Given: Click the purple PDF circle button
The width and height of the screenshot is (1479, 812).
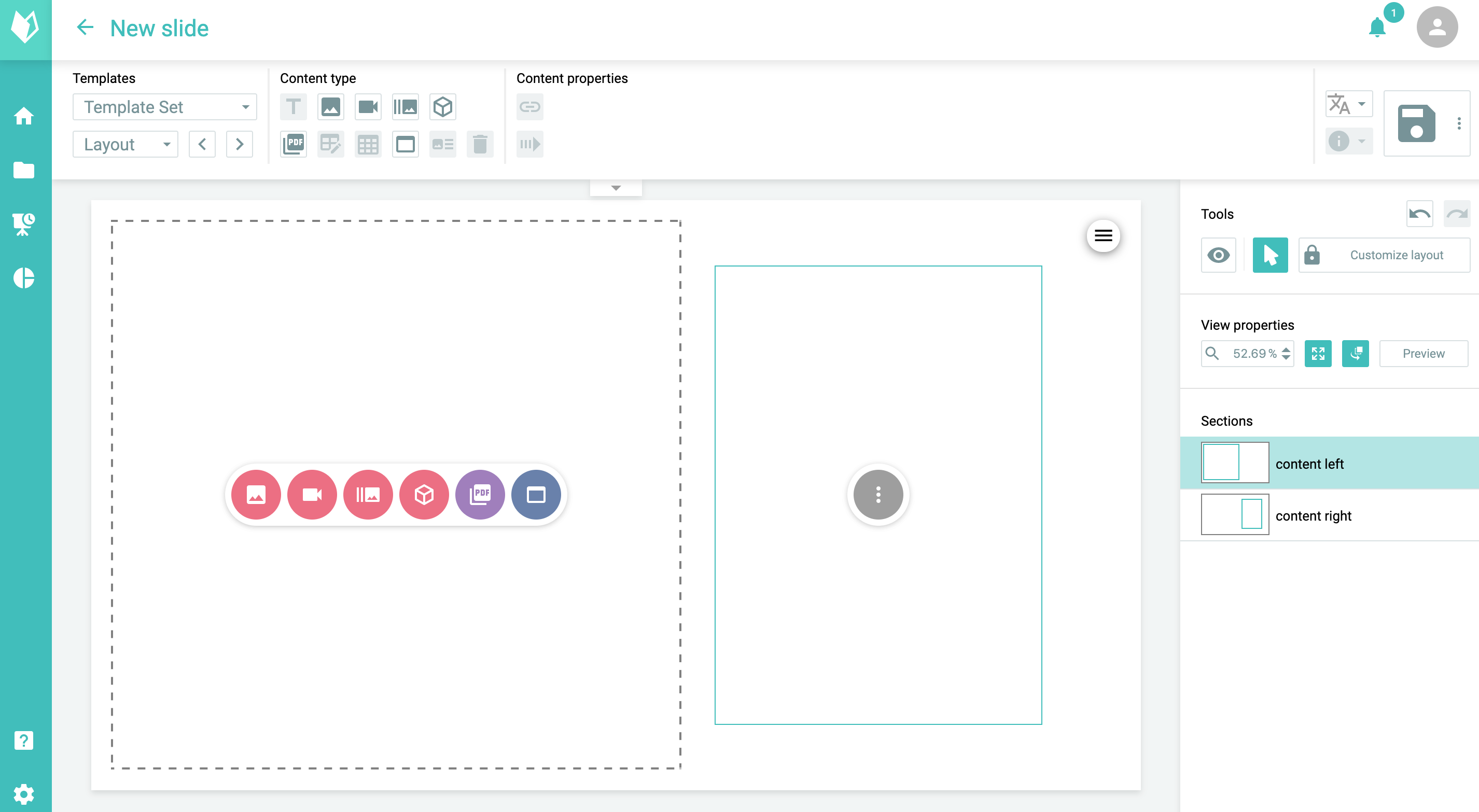Looking at the screenshot, I should click(x=480, y=495).
